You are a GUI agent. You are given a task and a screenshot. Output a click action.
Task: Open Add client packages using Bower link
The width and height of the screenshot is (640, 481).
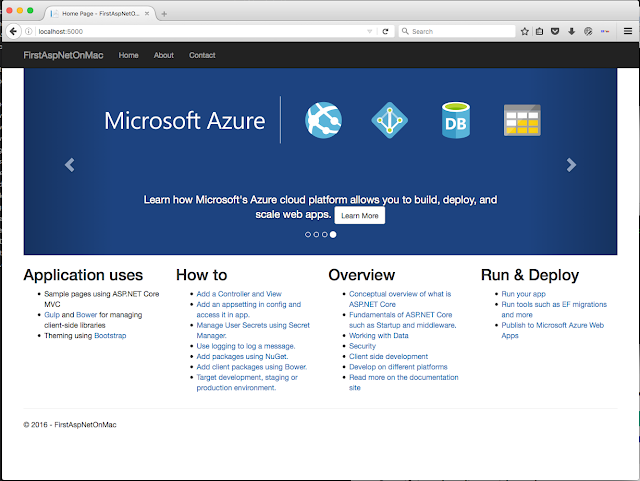coord(252,367)
